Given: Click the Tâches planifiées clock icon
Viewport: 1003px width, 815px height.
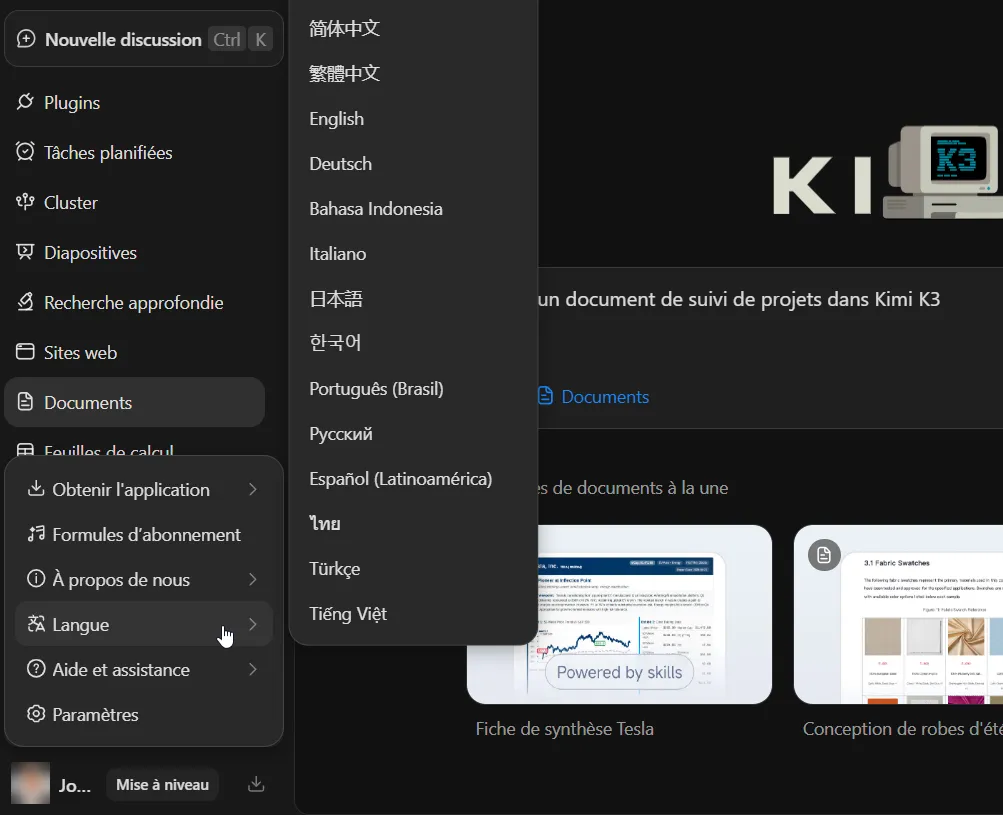Looking at the screenshot, I should pyautogui.click(x=25, y=152).
